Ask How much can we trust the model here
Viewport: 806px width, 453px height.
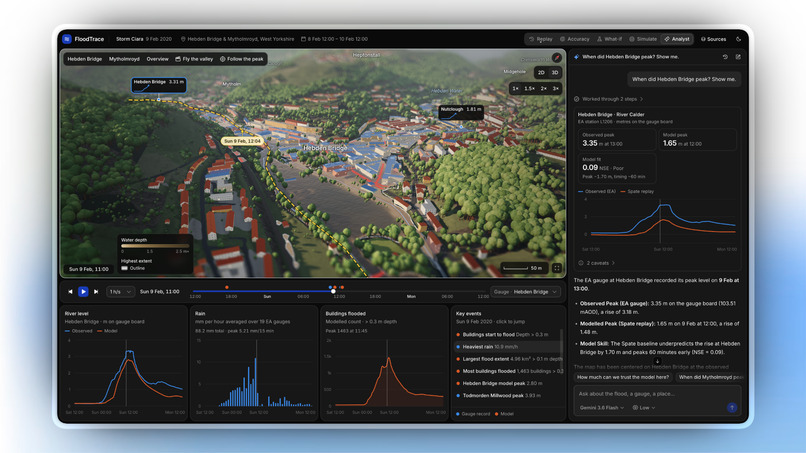pyautogui.click(x=623, y=377)
